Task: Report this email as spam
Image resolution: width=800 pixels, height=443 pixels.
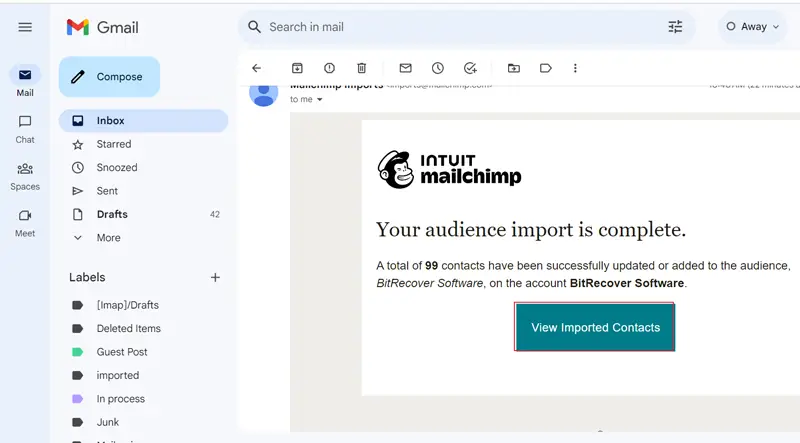Action: [329, 68]
